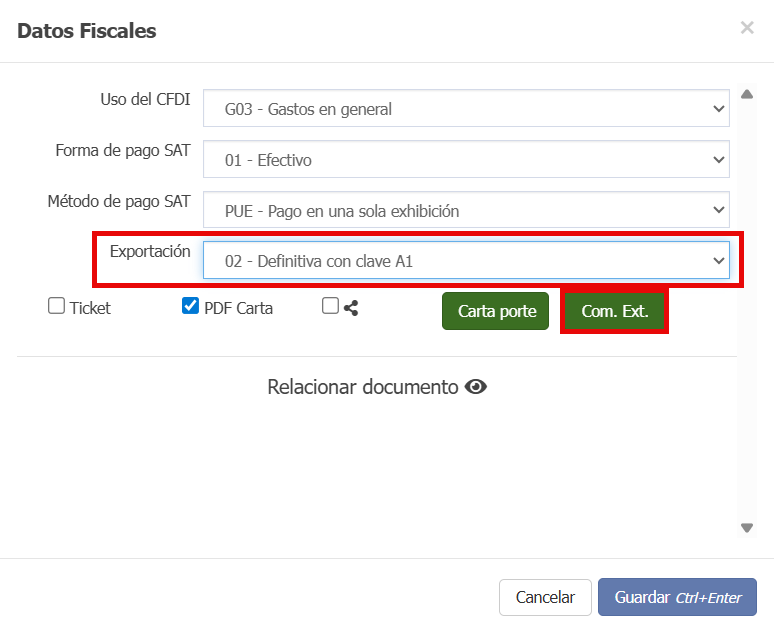774x636 pixels.
Task: Click the scroll up arrow of the dialog
Action: [x=746, y=96]
